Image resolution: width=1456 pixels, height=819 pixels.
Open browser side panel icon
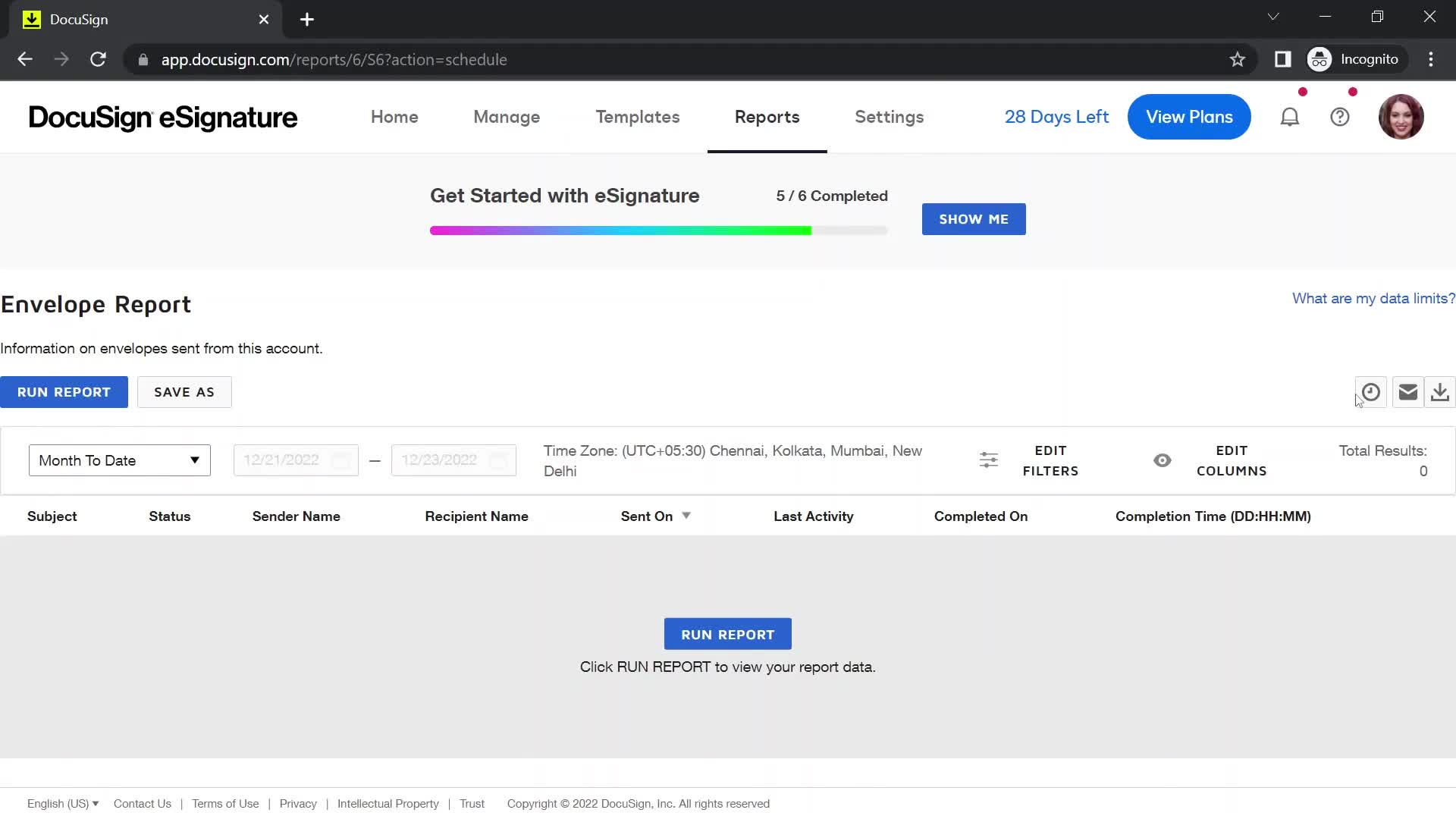pyautogui.click(x=1282, y=59)
